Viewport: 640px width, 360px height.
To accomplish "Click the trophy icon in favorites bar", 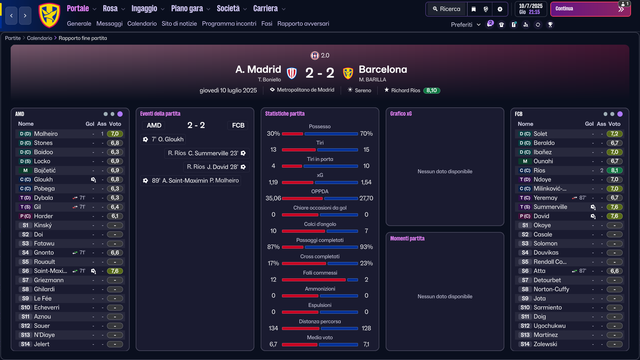I will (550, 24).
